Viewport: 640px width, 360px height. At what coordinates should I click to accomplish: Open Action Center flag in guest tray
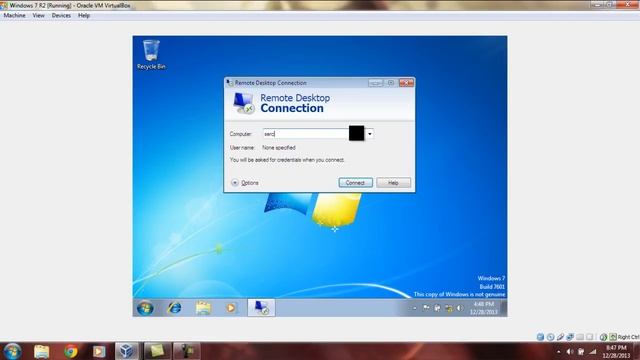426,308
